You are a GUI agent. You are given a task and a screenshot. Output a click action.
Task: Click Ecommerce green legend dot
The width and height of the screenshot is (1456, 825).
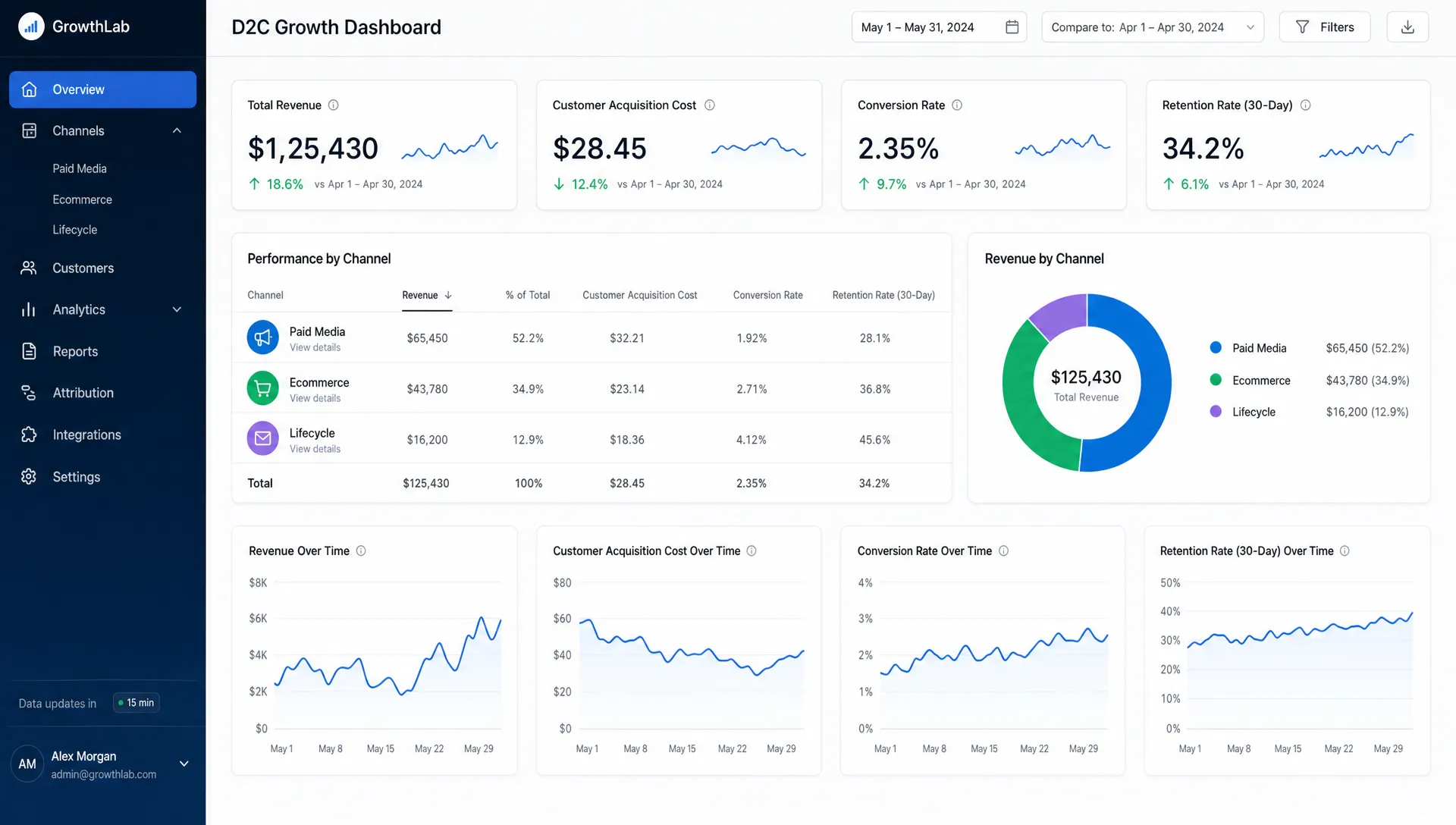[1216, 379]
